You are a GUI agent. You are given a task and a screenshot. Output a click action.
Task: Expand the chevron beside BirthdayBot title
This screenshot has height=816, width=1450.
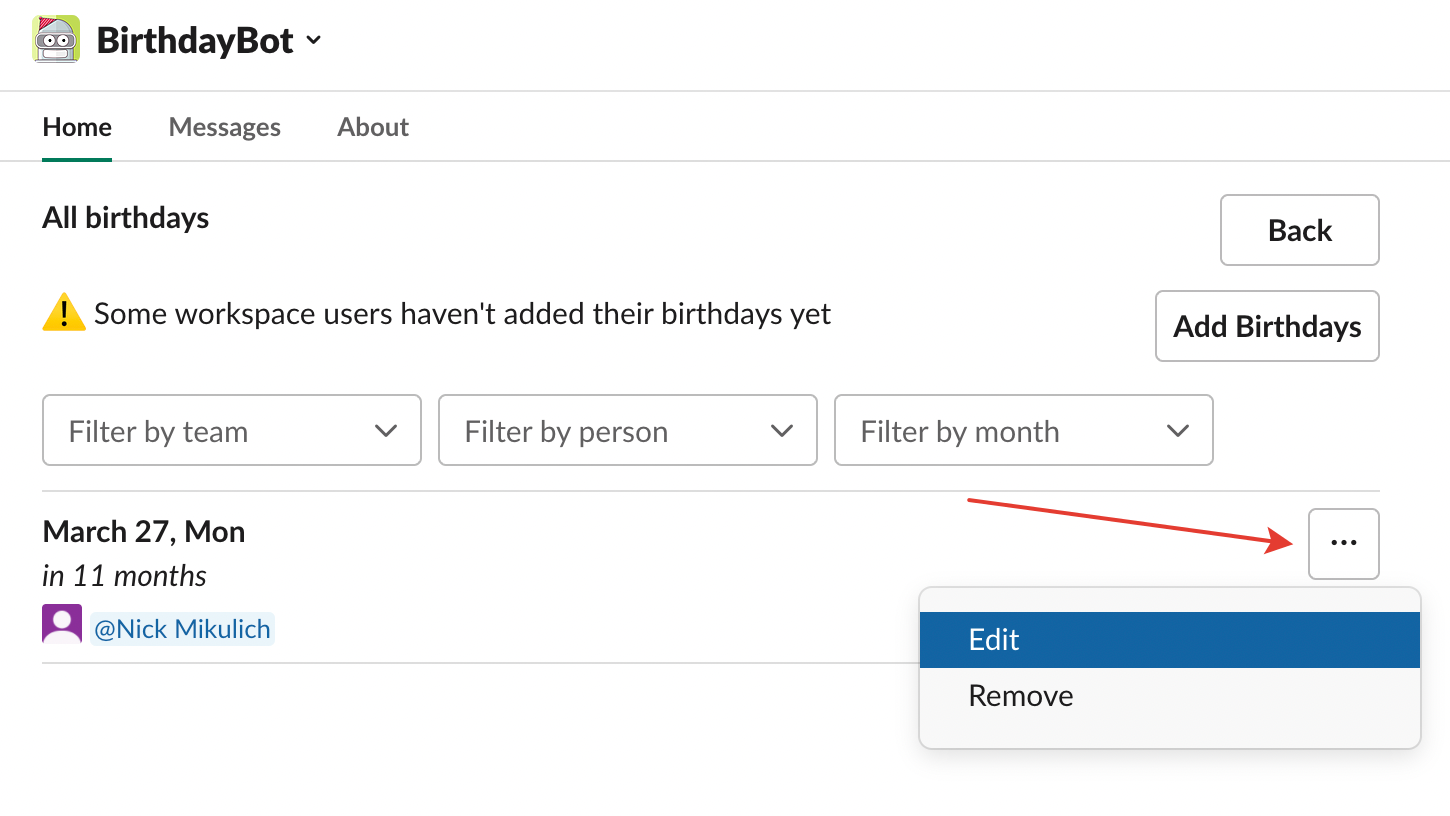click(314, 41)
